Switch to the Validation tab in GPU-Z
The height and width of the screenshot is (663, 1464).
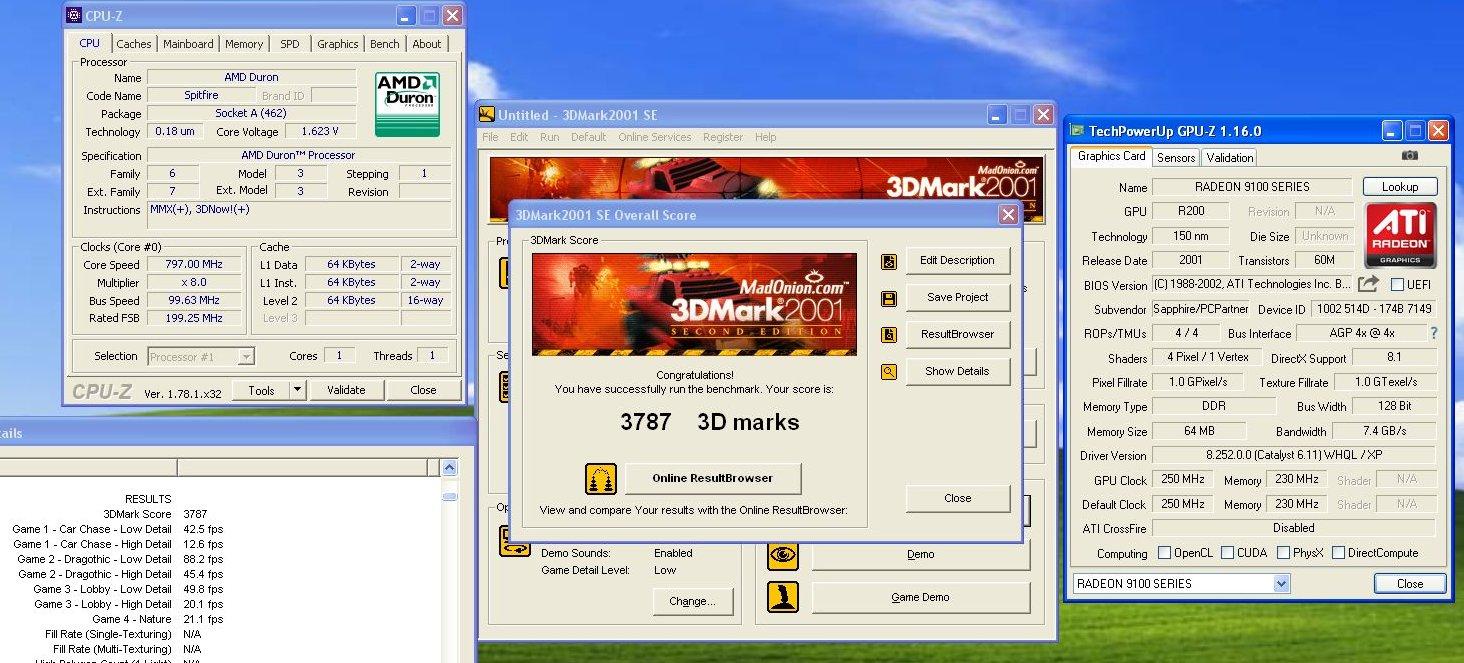pyautogui.click(x=1229, y=158)
